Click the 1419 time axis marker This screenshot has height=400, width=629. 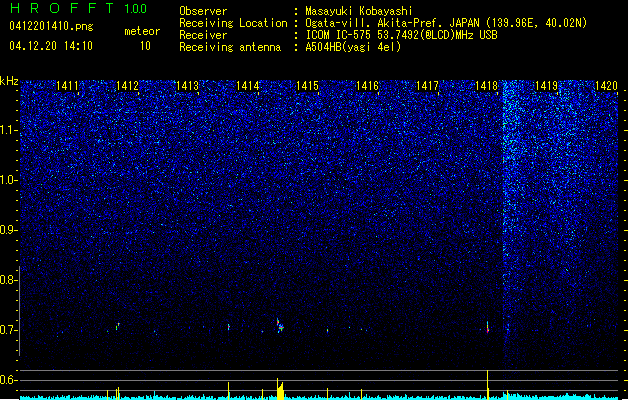click(x=547, y=85)
